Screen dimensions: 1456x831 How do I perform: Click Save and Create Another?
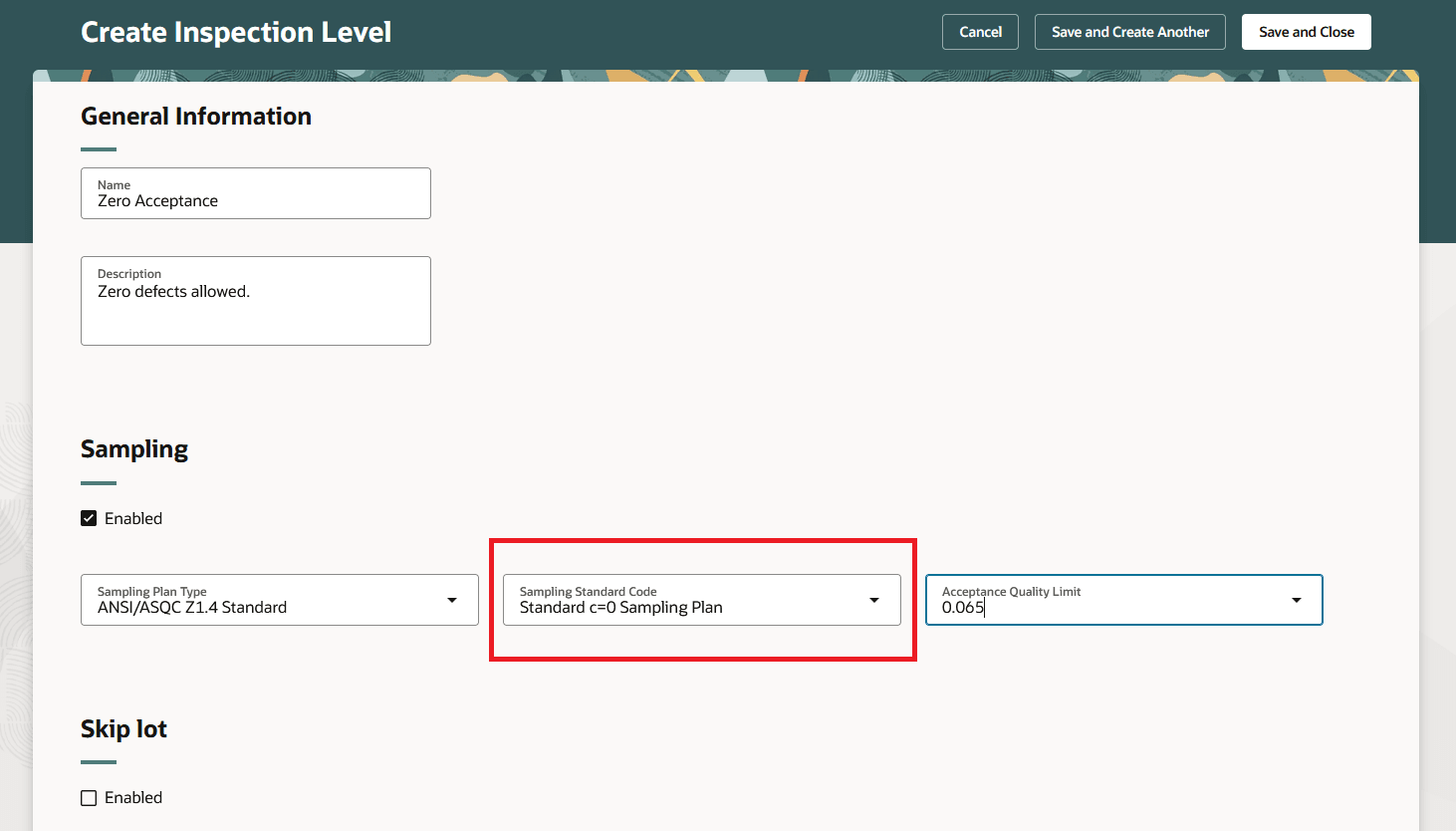(1129, 31)
